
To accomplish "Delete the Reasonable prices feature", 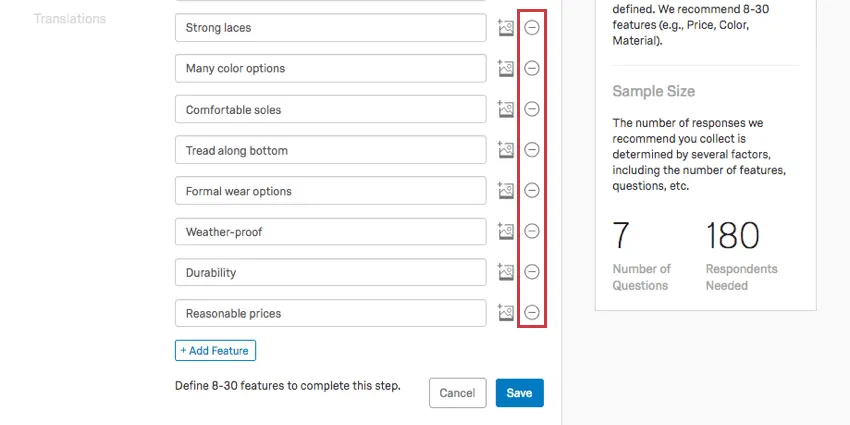I will coord(532,312).
